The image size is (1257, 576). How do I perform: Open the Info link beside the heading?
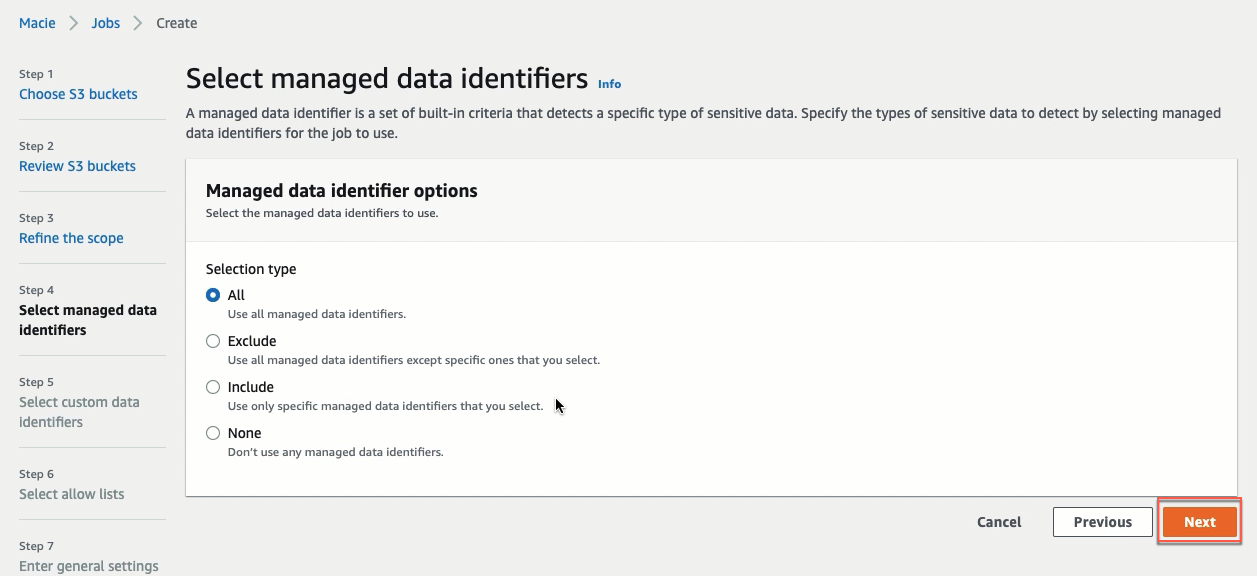(x=609, y=84)
